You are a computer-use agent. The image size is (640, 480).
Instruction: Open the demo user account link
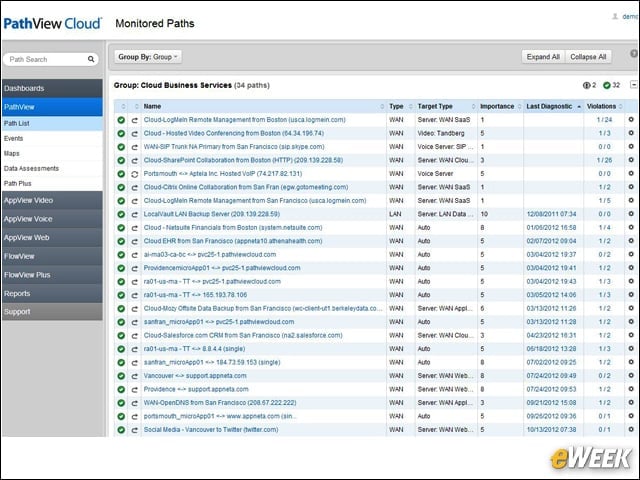631,16
